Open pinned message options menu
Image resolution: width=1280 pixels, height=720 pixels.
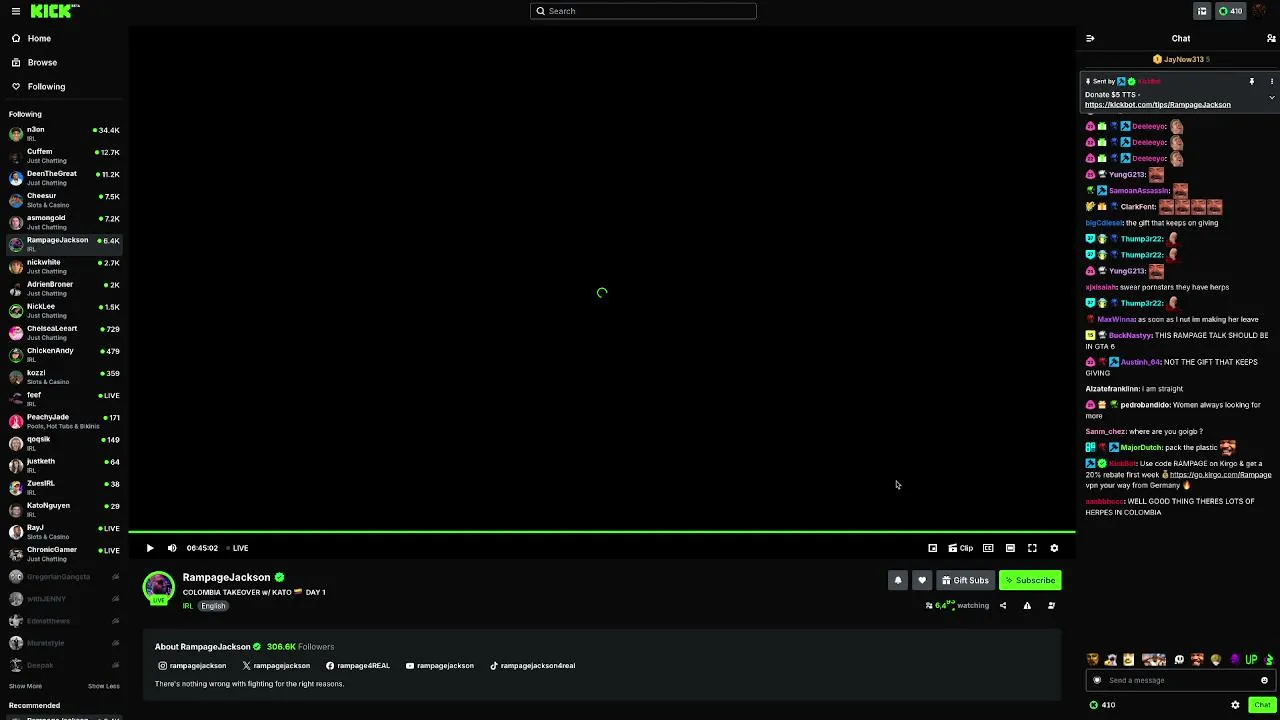[1272, 81]
